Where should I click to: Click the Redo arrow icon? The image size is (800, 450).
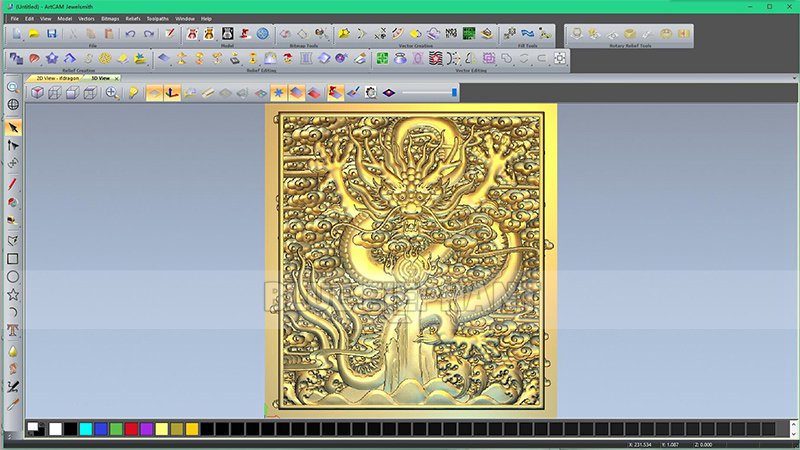(x=148, y=34)
